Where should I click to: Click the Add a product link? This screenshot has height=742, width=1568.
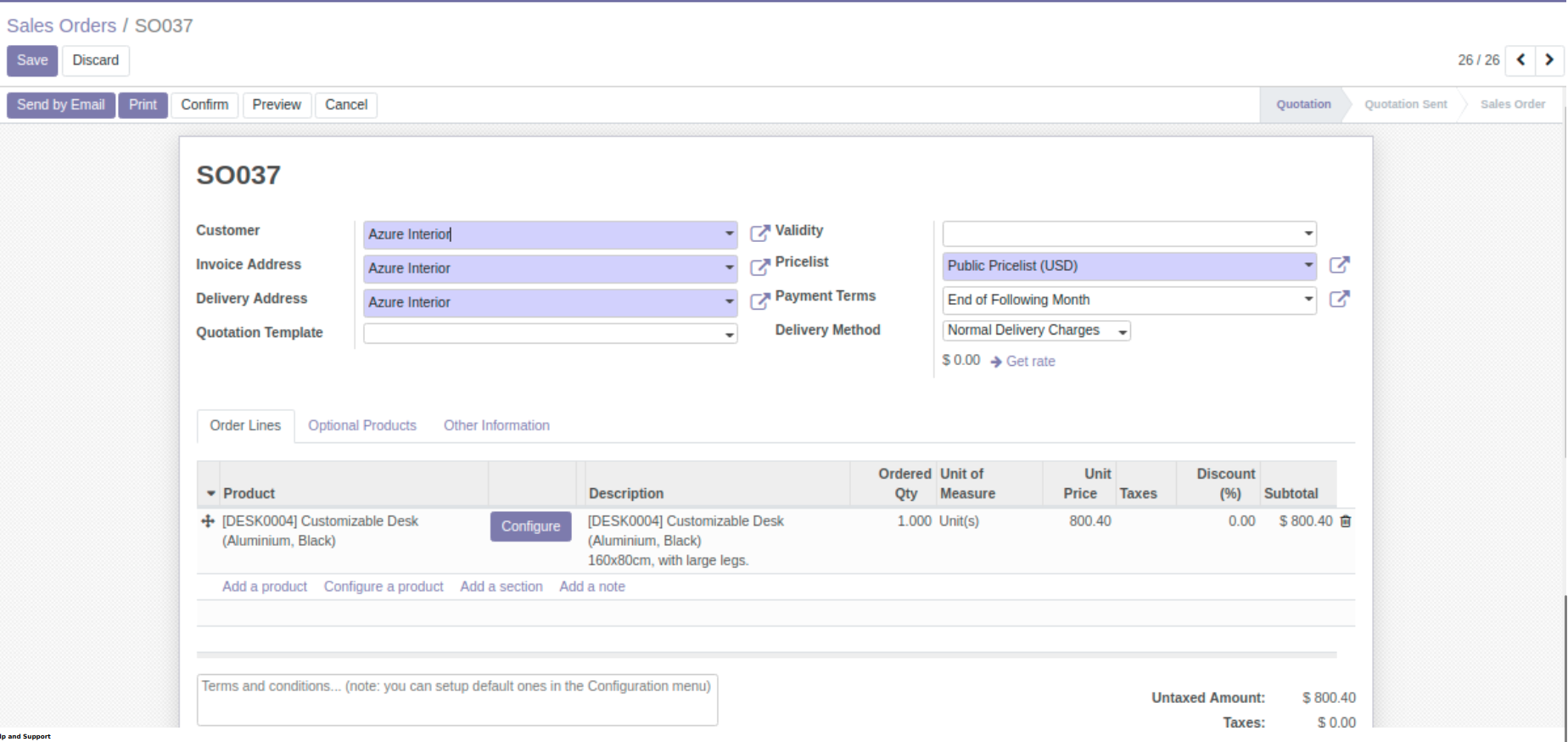265,587
